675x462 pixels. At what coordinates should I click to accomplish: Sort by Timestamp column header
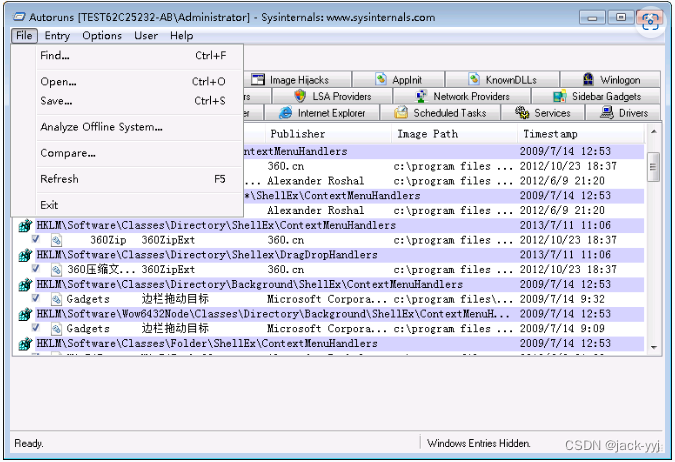tap(581, 134)
